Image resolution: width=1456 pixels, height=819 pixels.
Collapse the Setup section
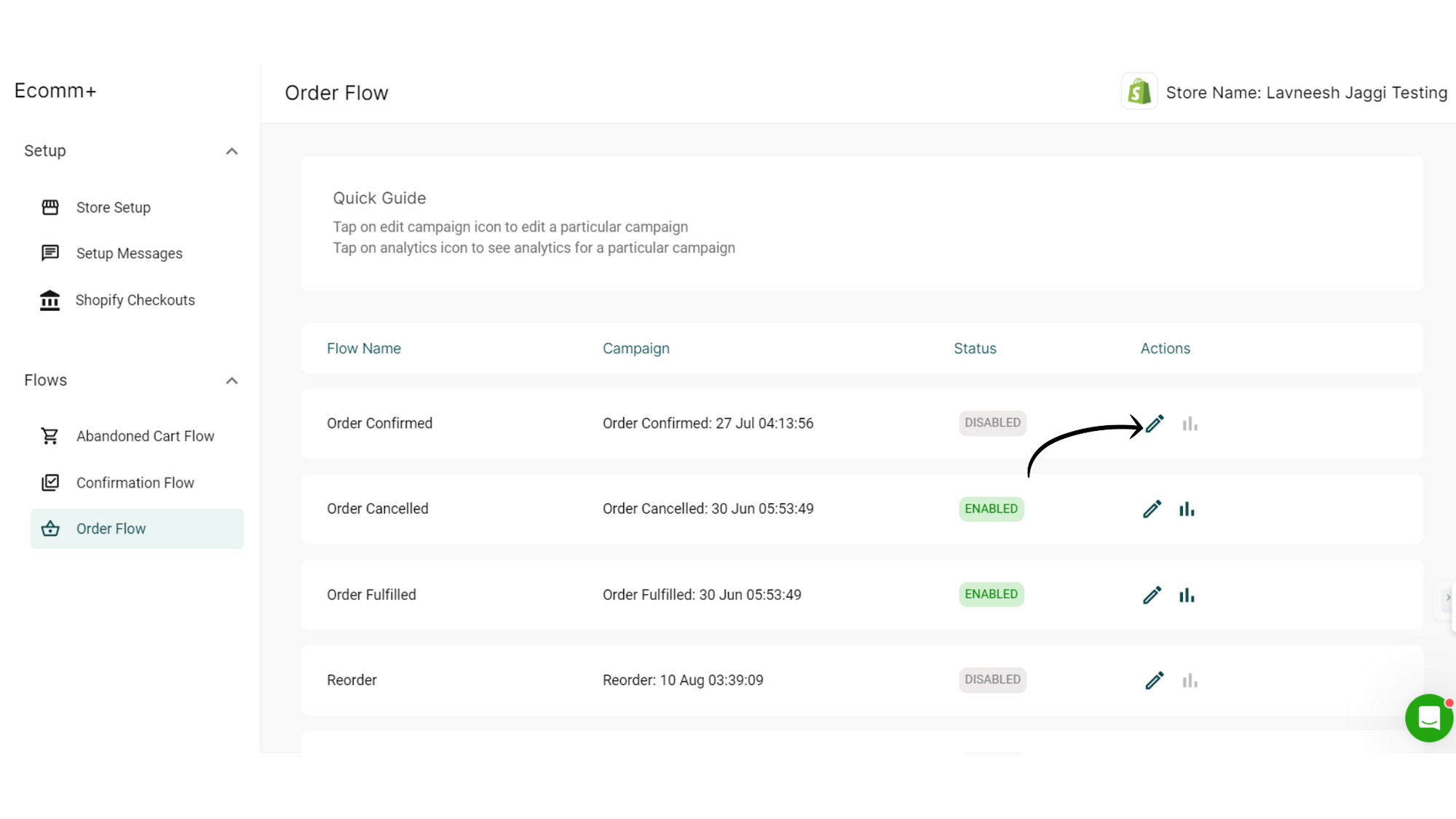pos(232,151)
